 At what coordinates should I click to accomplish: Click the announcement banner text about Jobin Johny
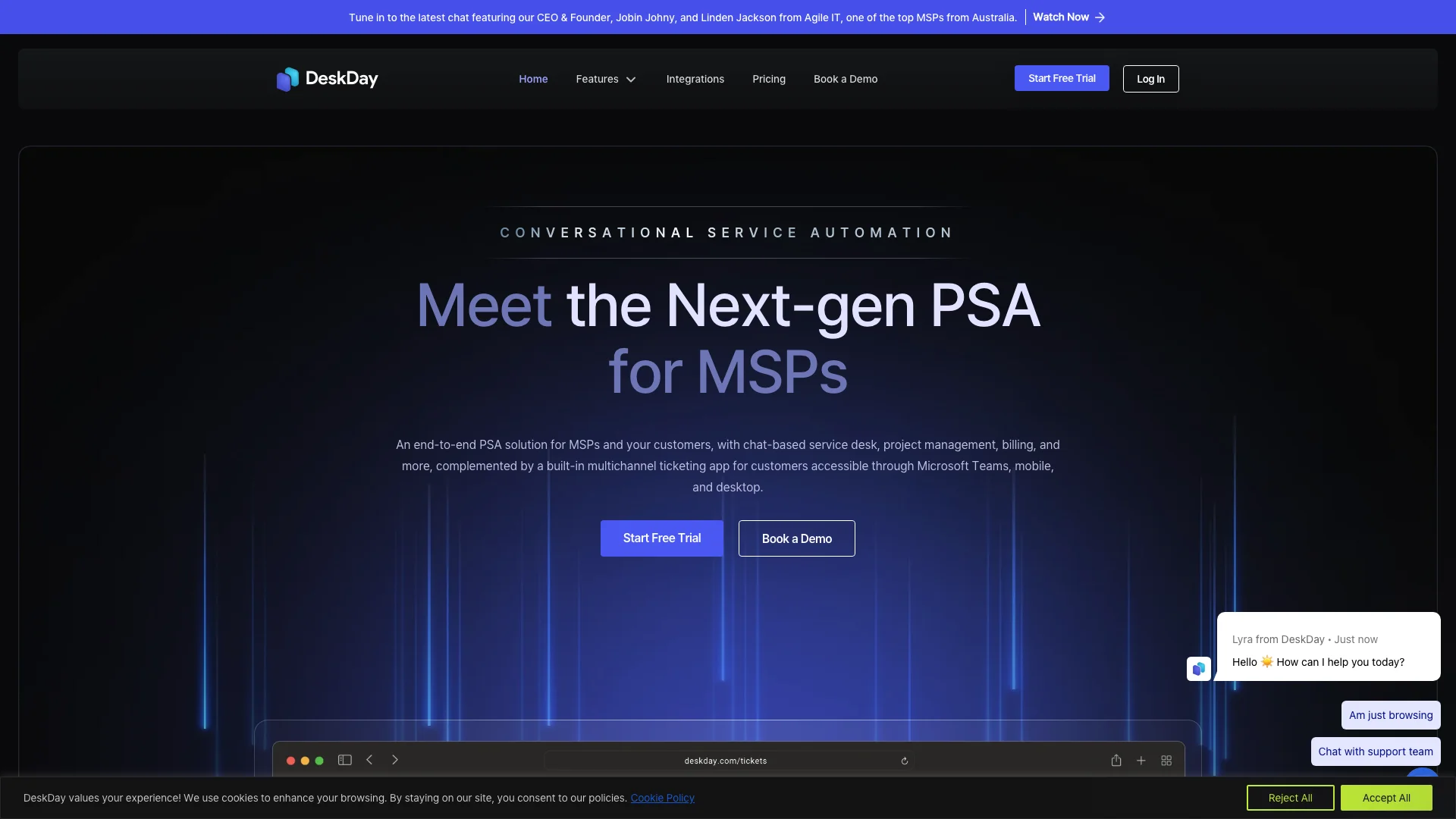coord(682,17)
